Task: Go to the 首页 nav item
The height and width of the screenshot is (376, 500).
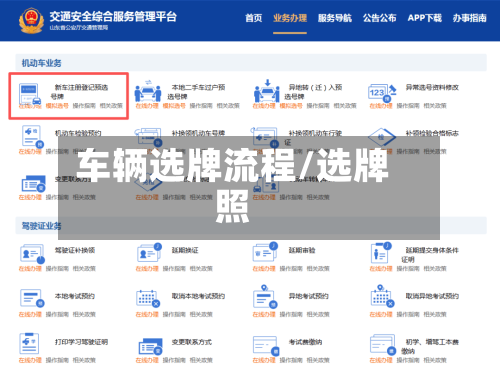Action: pyautogui.click(x=254, y=18)
